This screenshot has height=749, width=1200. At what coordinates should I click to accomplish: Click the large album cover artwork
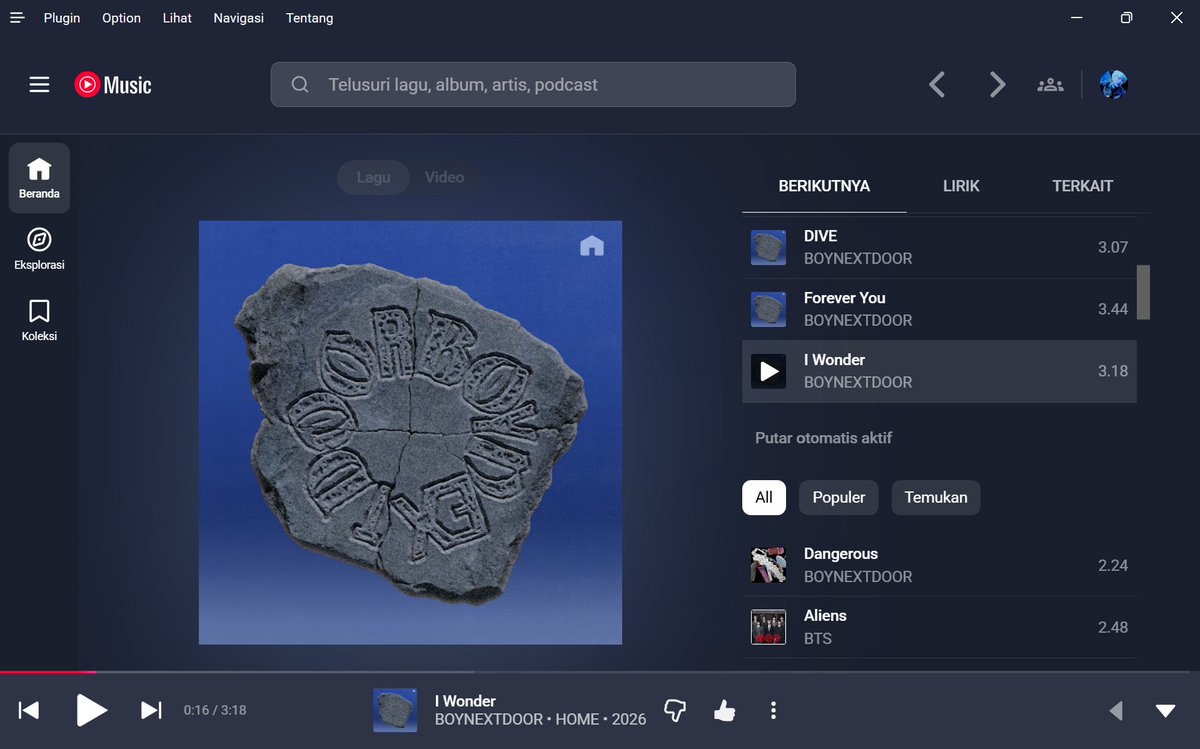pos(410,432)
